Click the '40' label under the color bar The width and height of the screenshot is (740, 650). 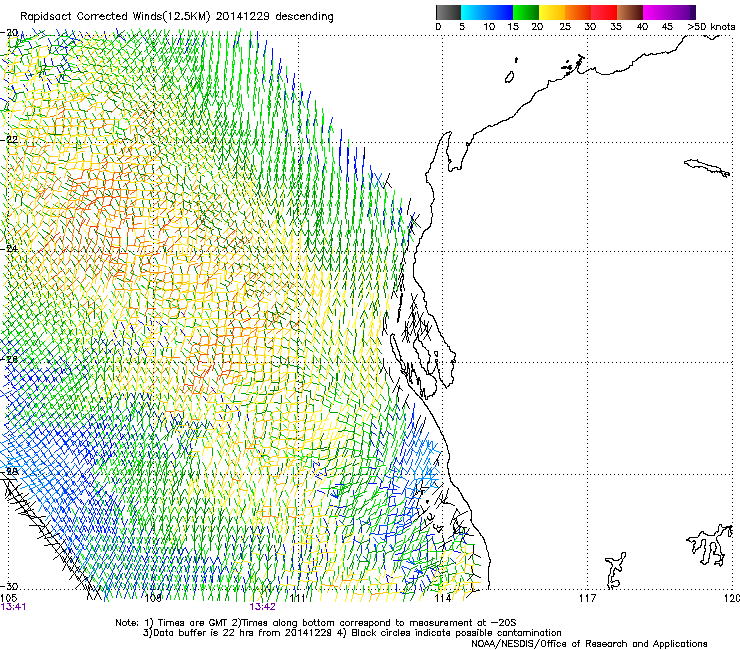642,27
